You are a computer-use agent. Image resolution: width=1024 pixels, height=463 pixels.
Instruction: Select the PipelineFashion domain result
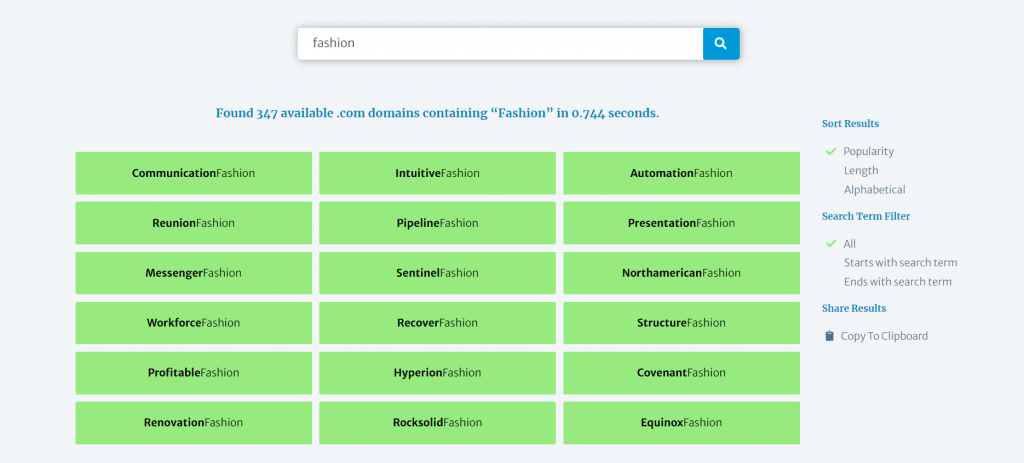click(437, 223)
